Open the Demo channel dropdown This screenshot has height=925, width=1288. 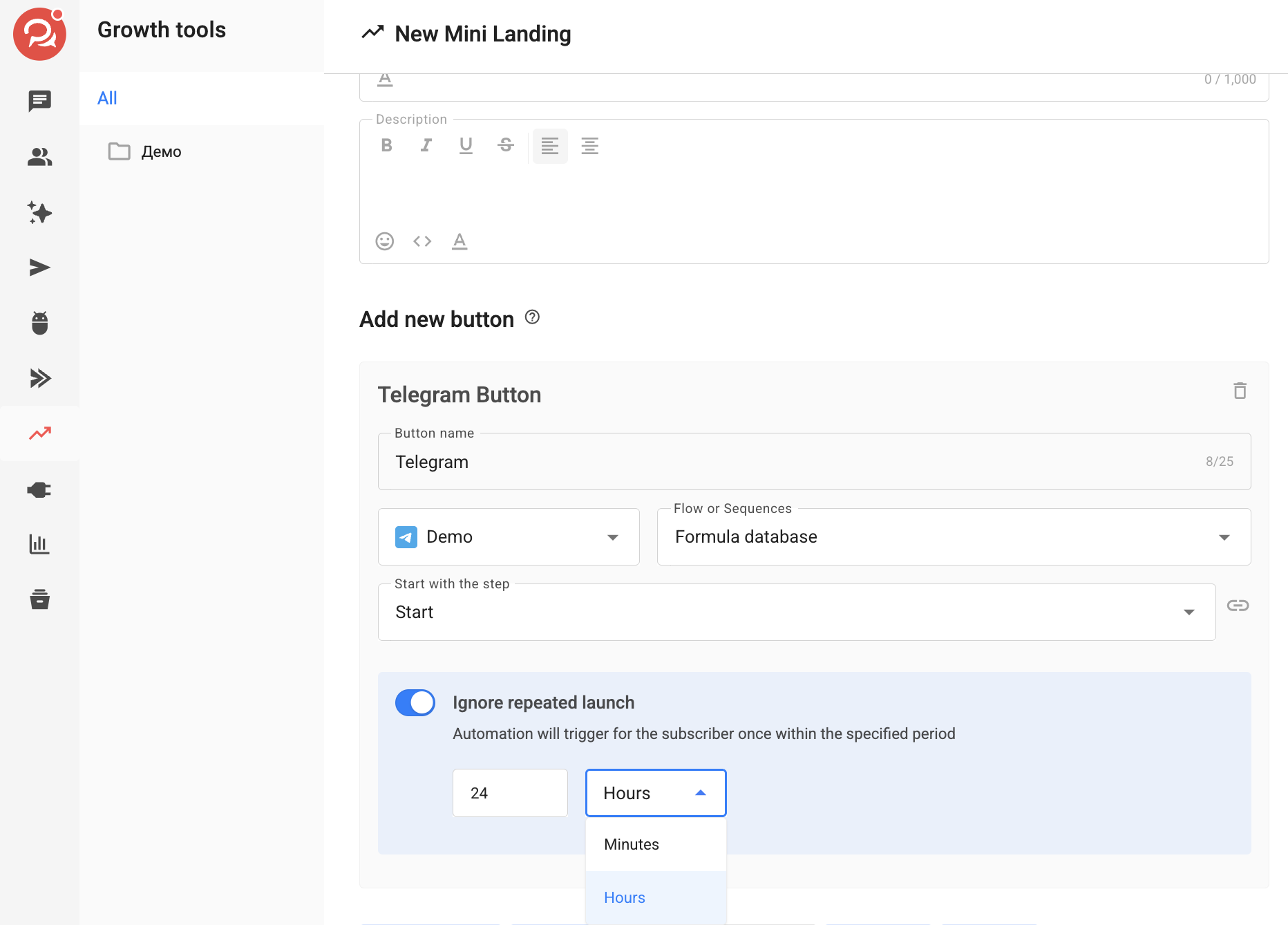click(x=509, y=537)
